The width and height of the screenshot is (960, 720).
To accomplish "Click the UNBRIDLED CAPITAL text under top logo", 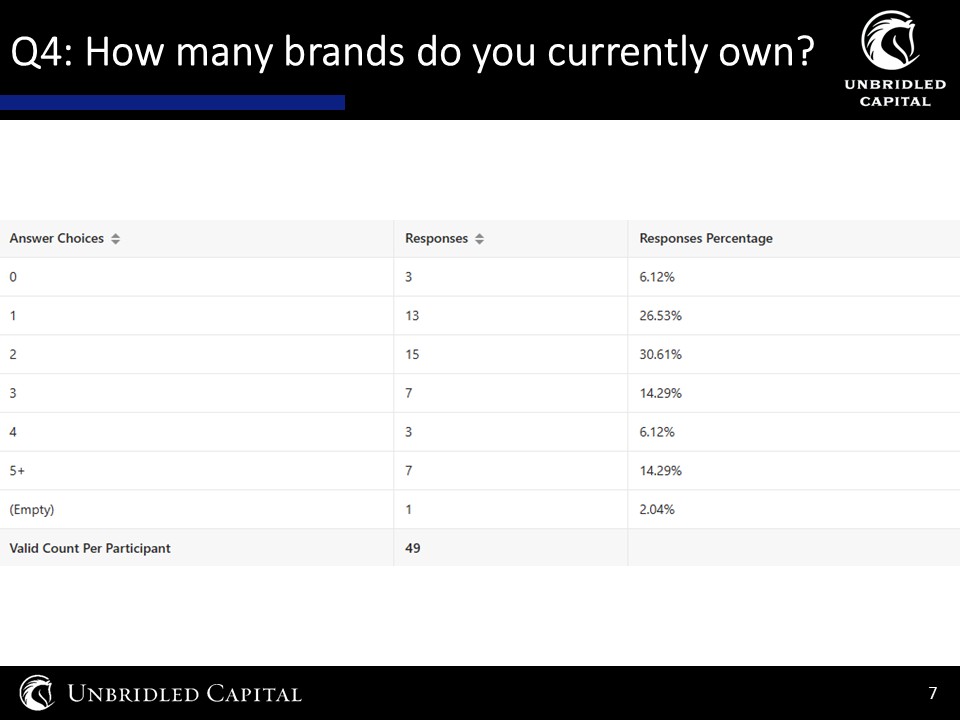I will 895,93.
